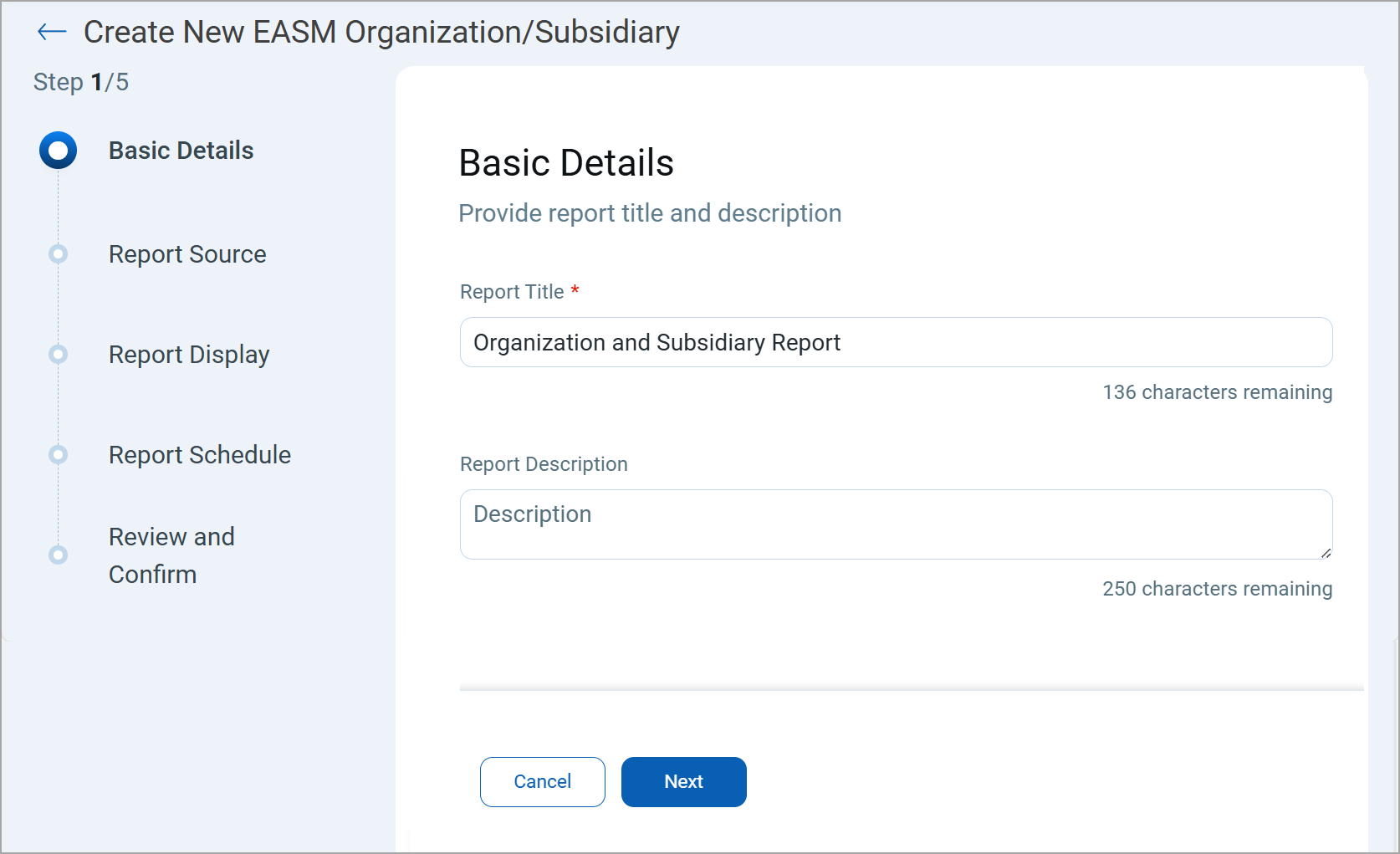1400x854 pixels.
Task: Click the Report Display step circle
Action: click(58, 355)
